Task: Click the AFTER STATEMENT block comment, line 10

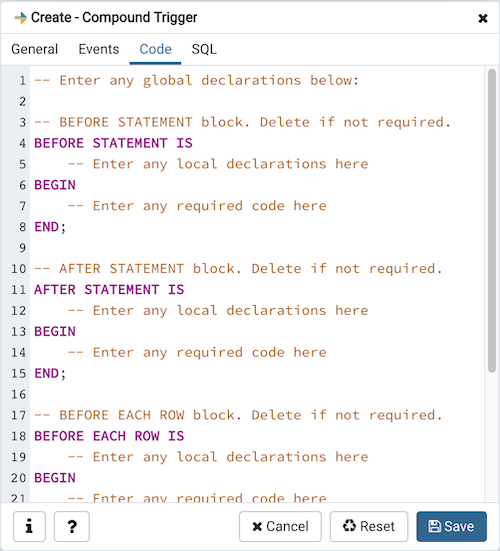Action: pos(238,269)
